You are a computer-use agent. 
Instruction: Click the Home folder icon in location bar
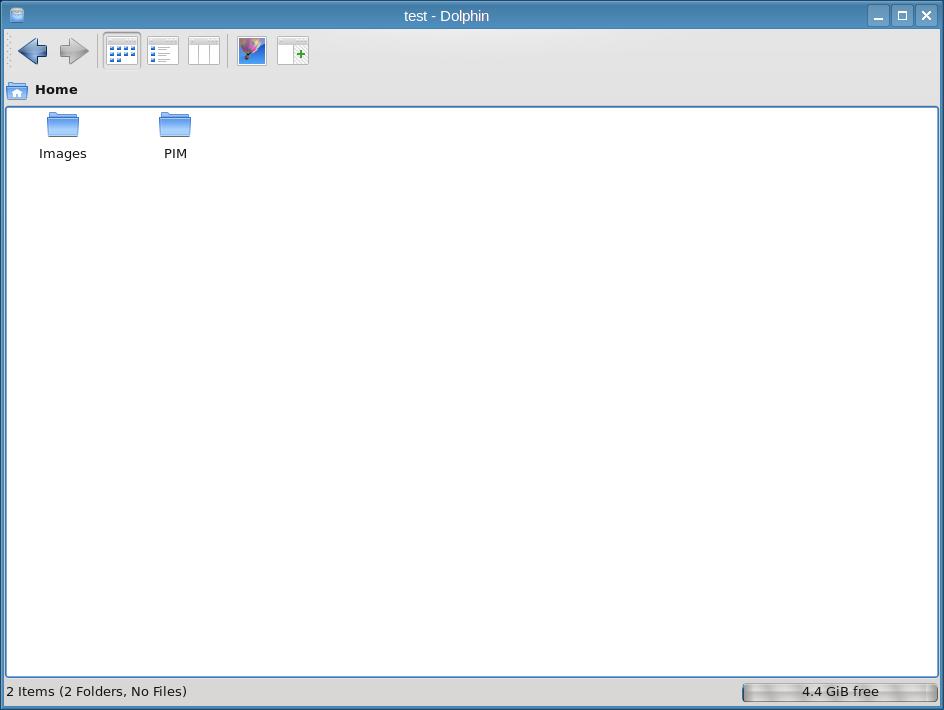tap(17, 90)
